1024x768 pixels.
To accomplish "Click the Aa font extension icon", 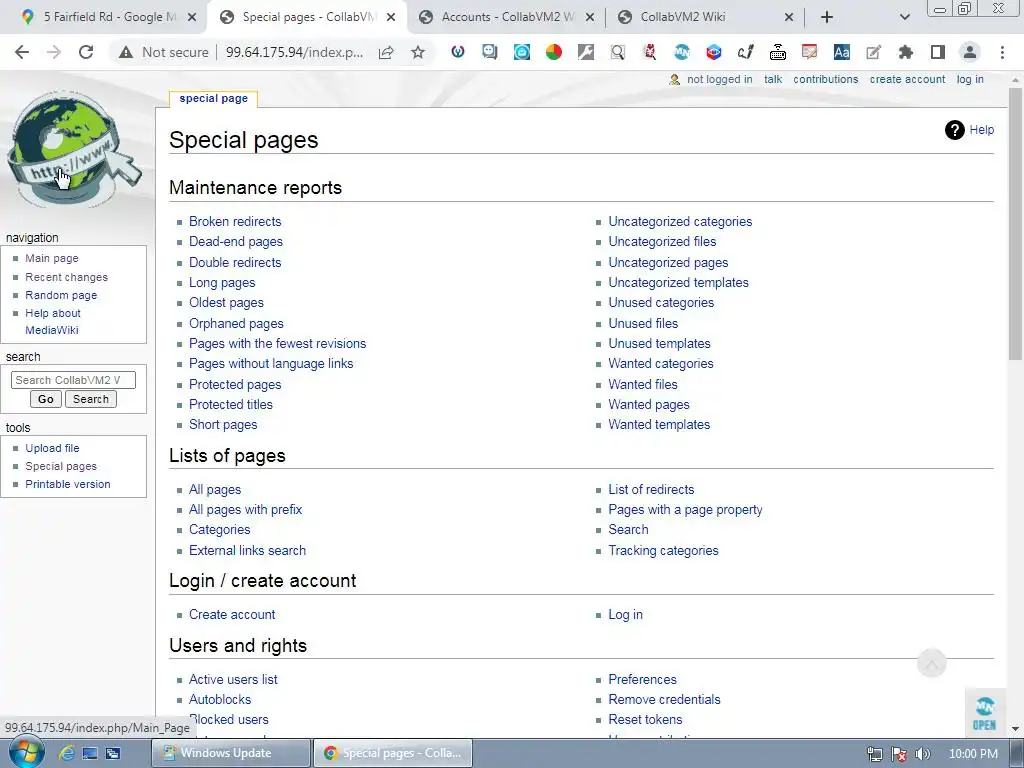I will [x=842, y=52].
